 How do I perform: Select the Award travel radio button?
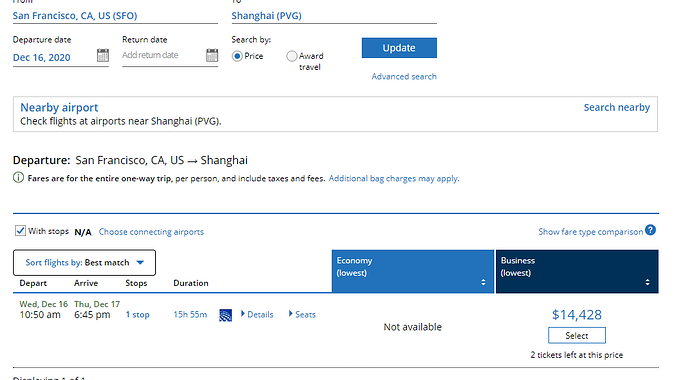[x=291, y=56]
